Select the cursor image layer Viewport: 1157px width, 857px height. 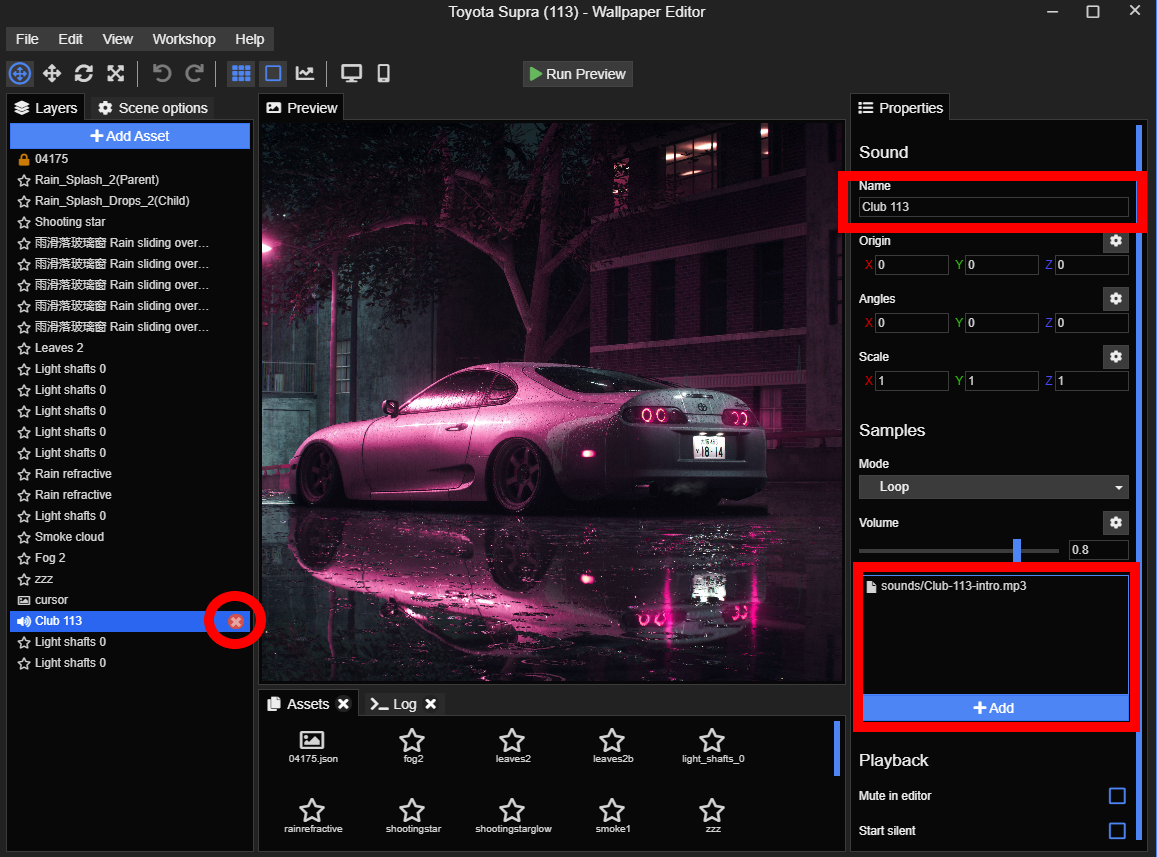point(130,600)
